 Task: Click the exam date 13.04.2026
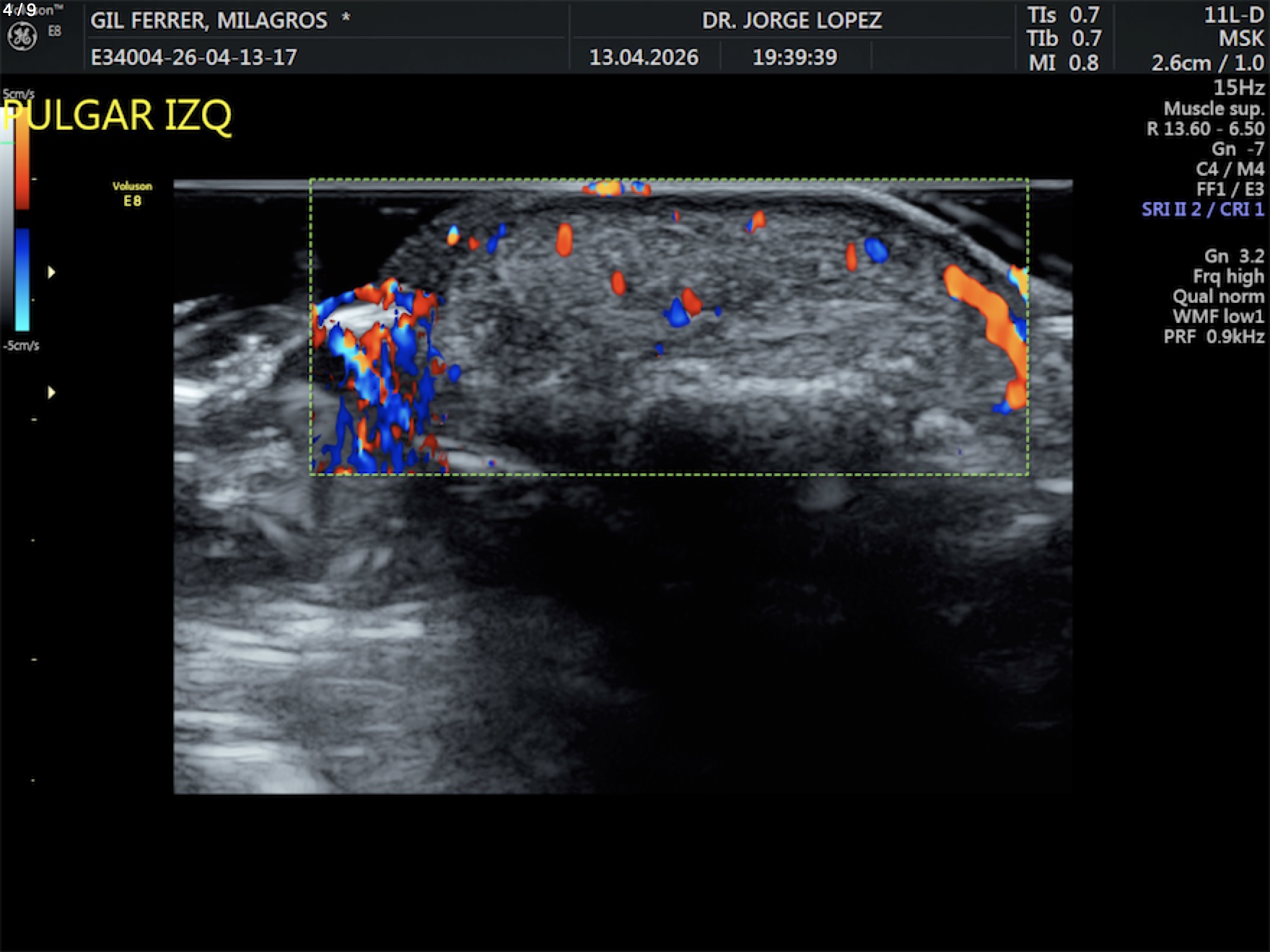[644, 57]
